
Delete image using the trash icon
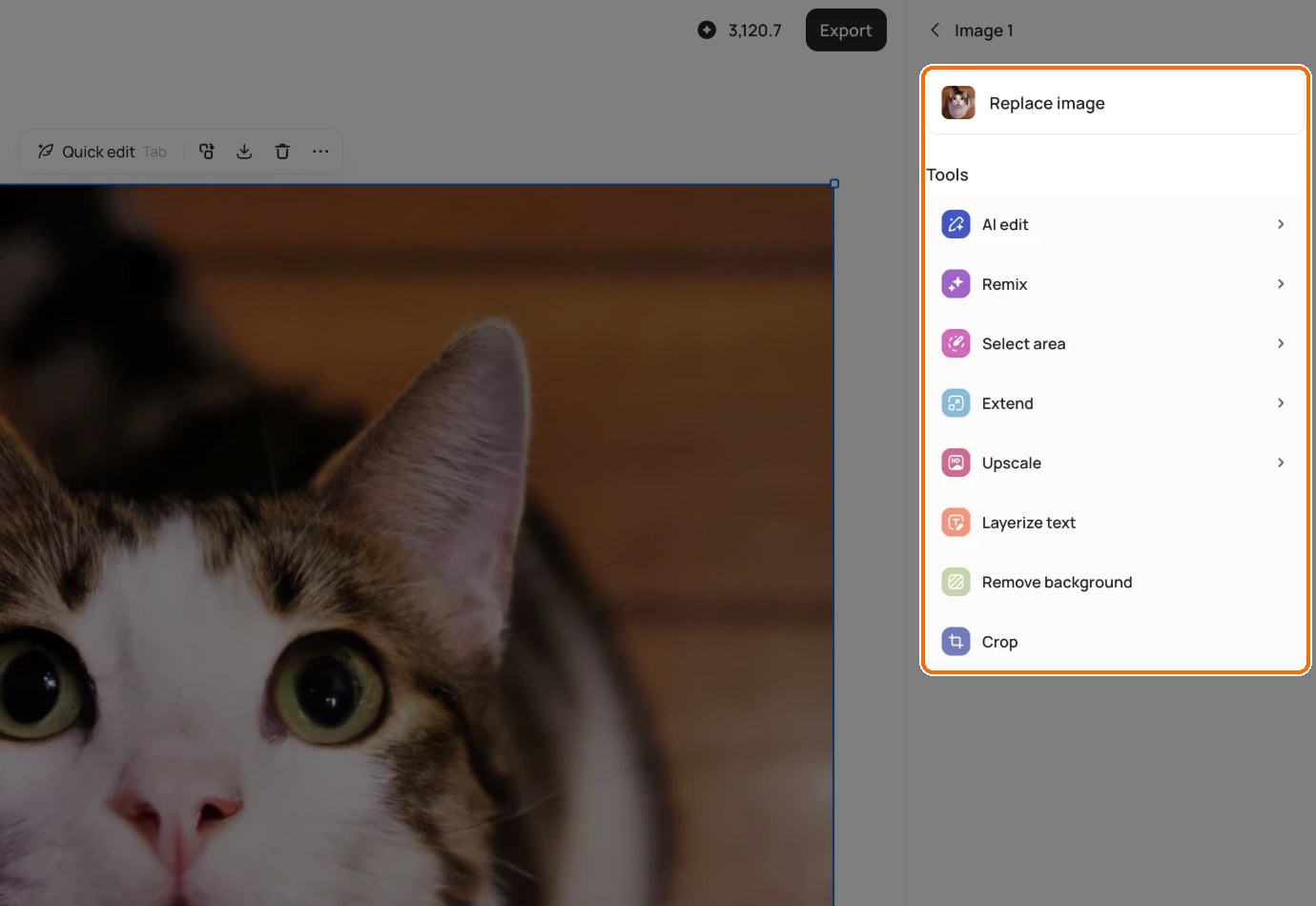[282, 152]
